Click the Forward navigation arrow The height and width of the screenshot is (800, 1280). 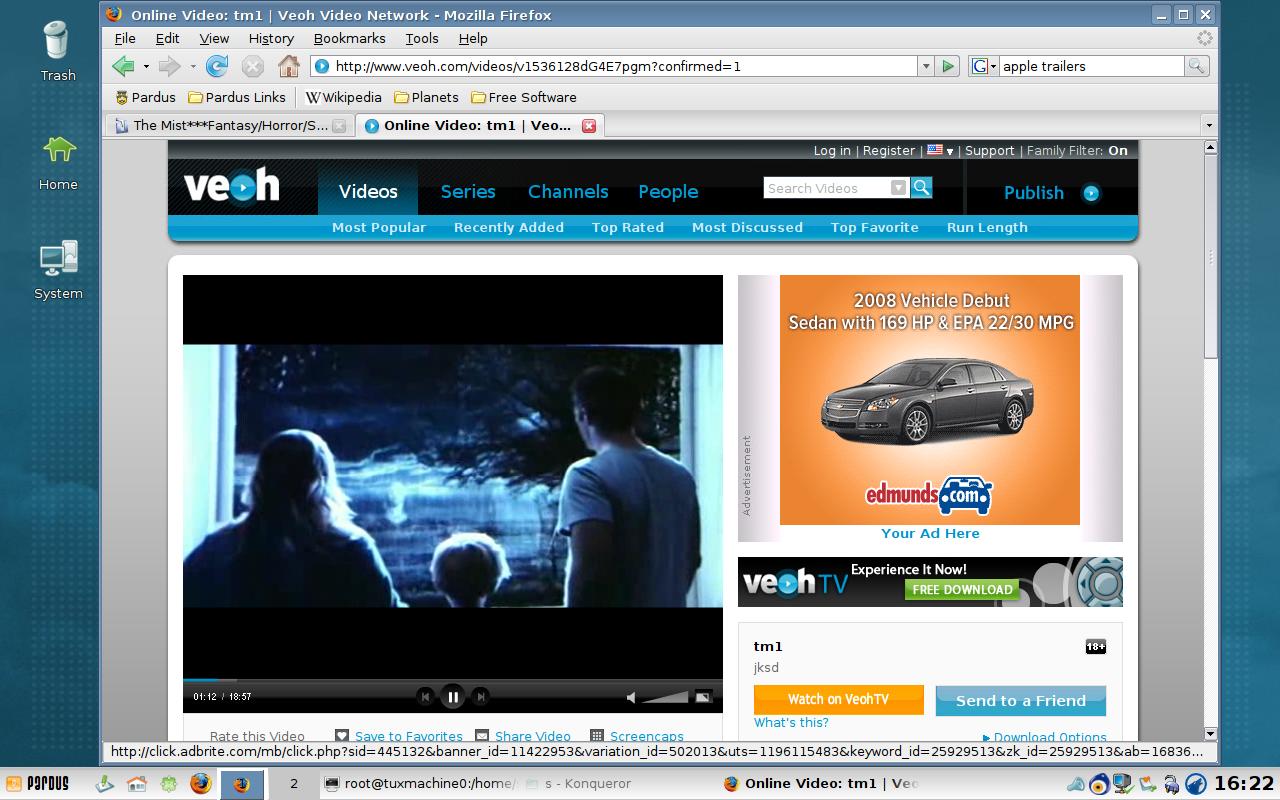(x=169, y=66)
